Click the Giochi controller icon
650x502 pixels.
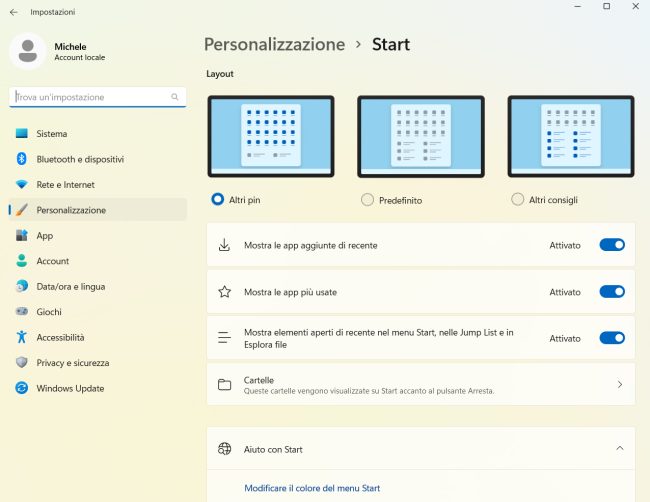(22, 311)
